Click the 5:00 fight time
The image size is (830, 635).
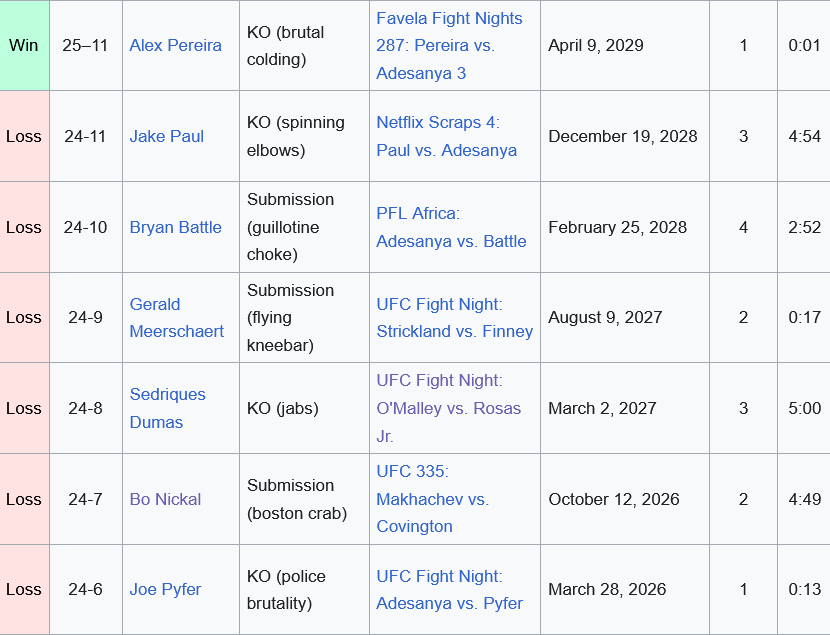pyautogui.click(x=804, y=409)
